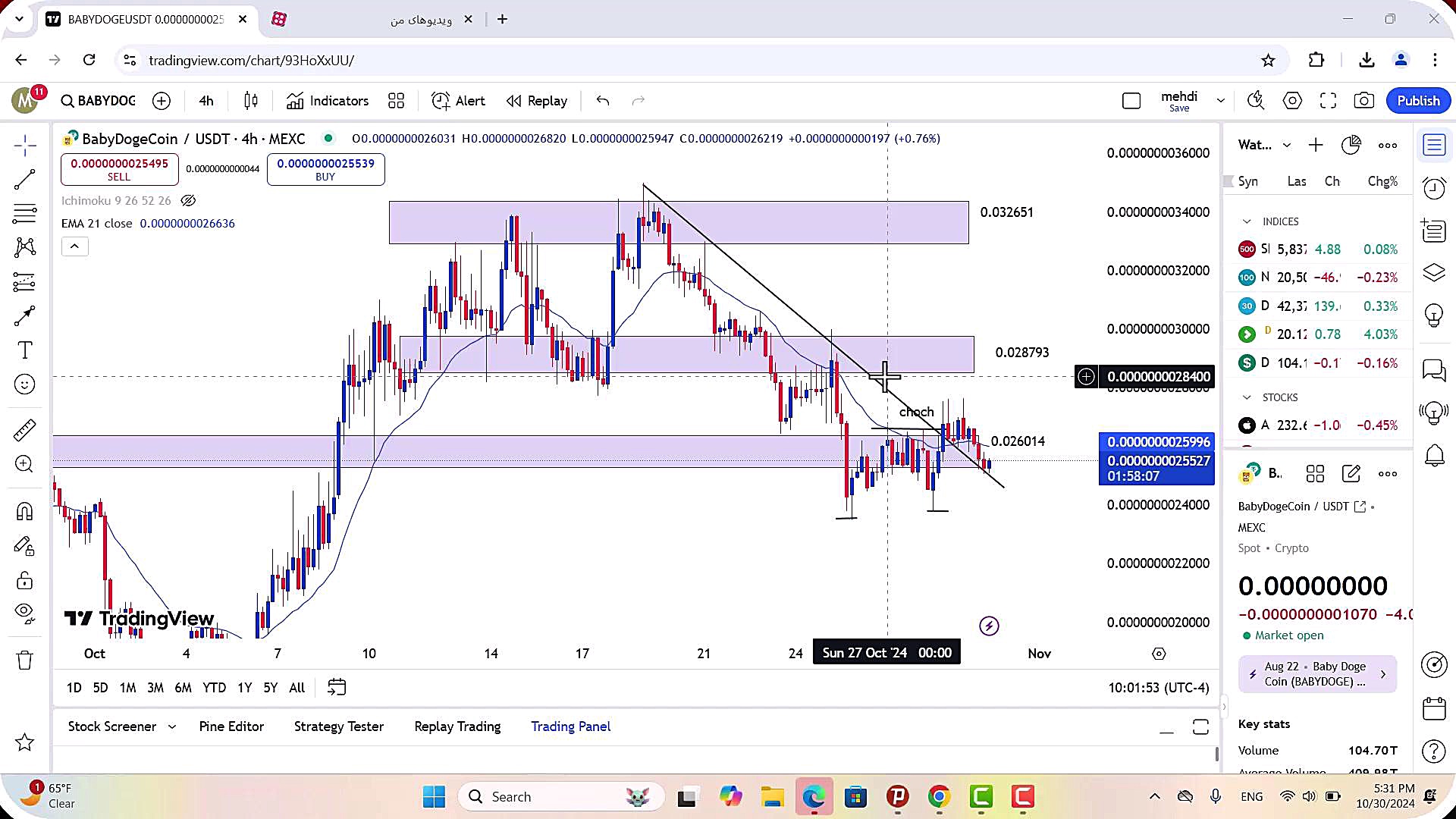Open the patterns drawing tool
The image size is (1456, 819).
click(24, 247)
